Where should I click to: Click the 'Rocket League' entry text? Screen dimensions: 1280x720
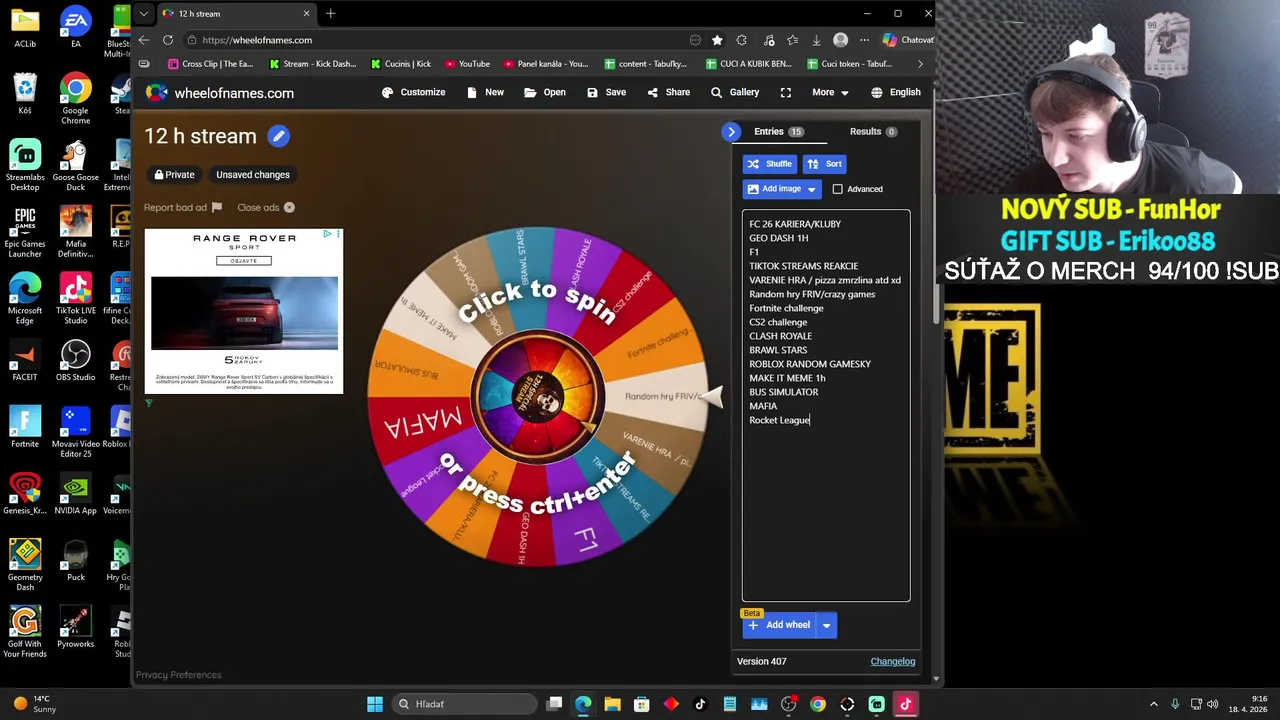pos(779,420)
